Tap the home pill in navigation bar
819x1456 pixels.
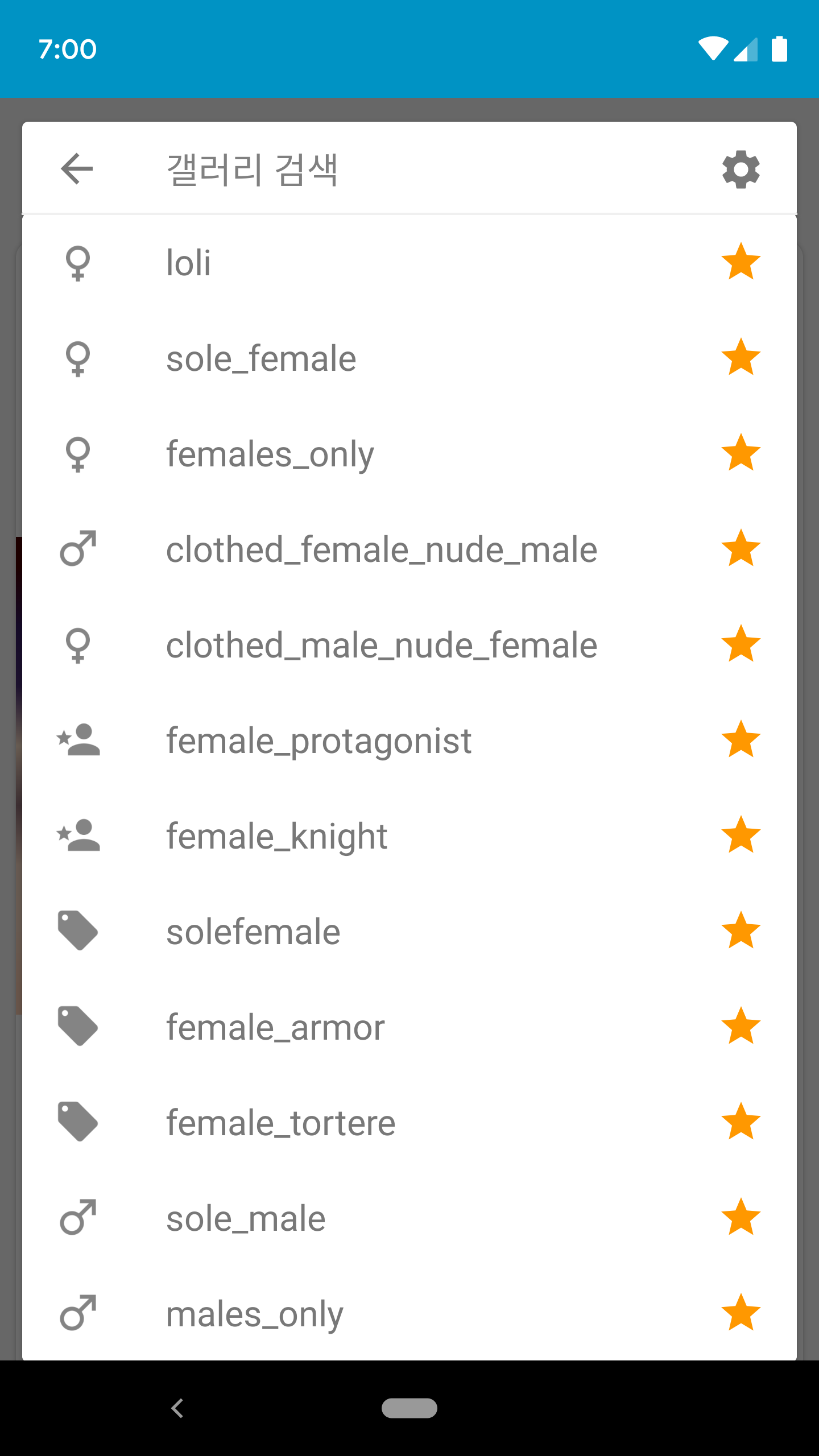point(409,1408)
